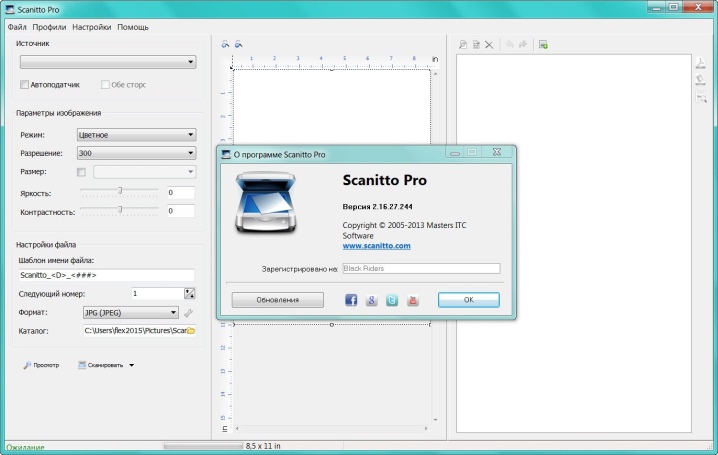
Task: Open the Источник scanner dropdown
Action: point(108,62)
